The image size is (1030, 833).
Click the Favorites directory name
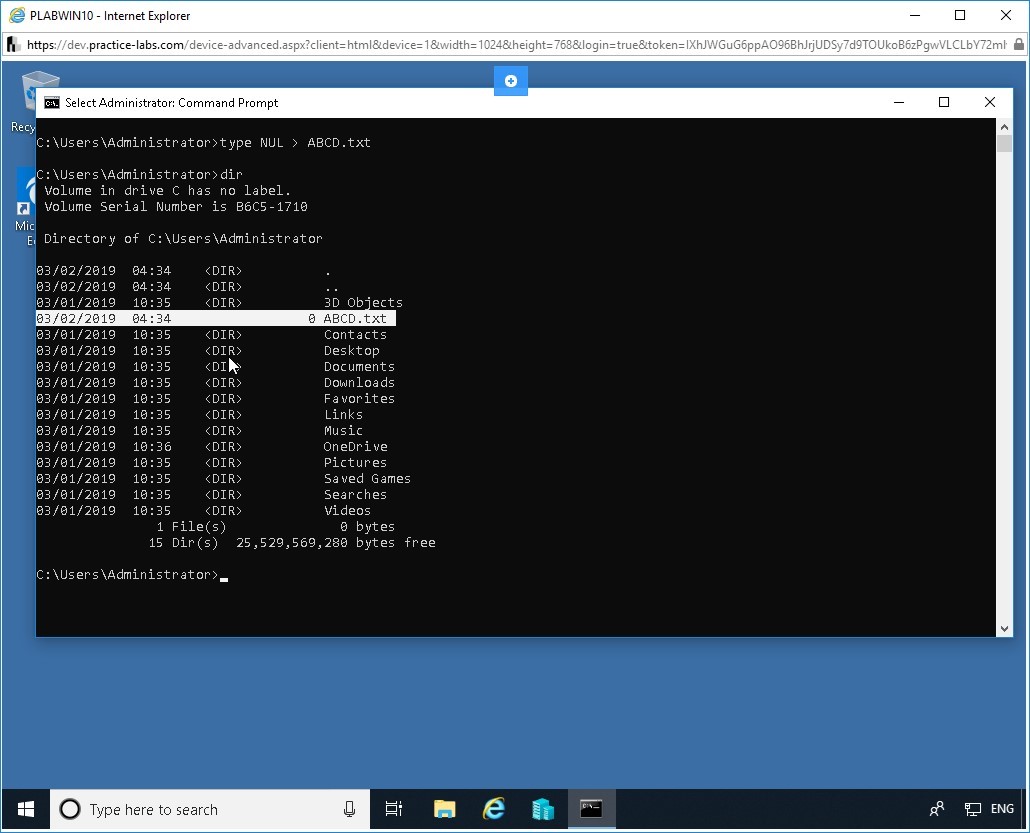[359, 399]
